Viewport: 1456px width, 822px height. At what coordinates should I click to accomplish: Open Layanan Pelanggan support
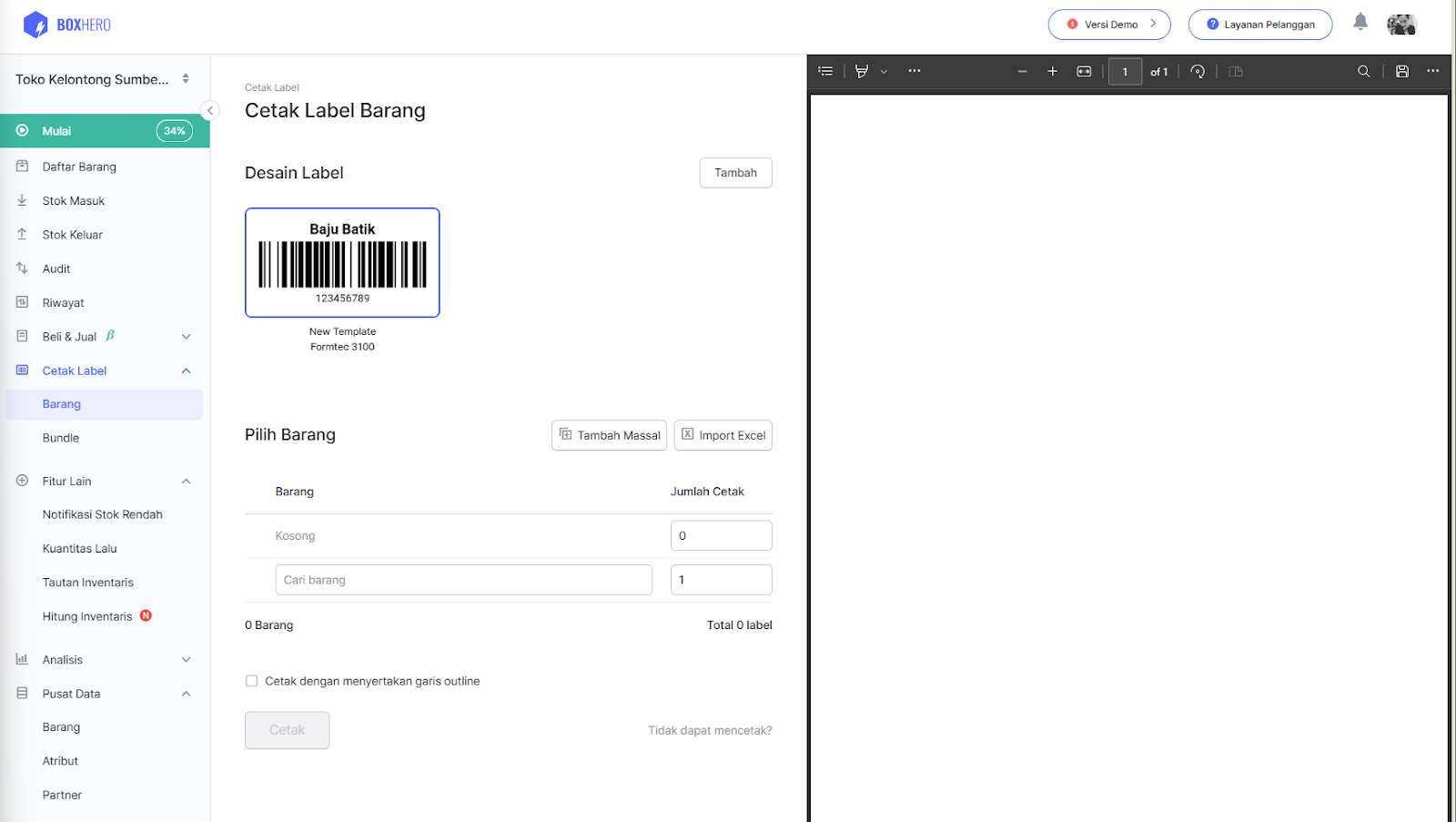pyautogui.click(x=1260, y=25)
